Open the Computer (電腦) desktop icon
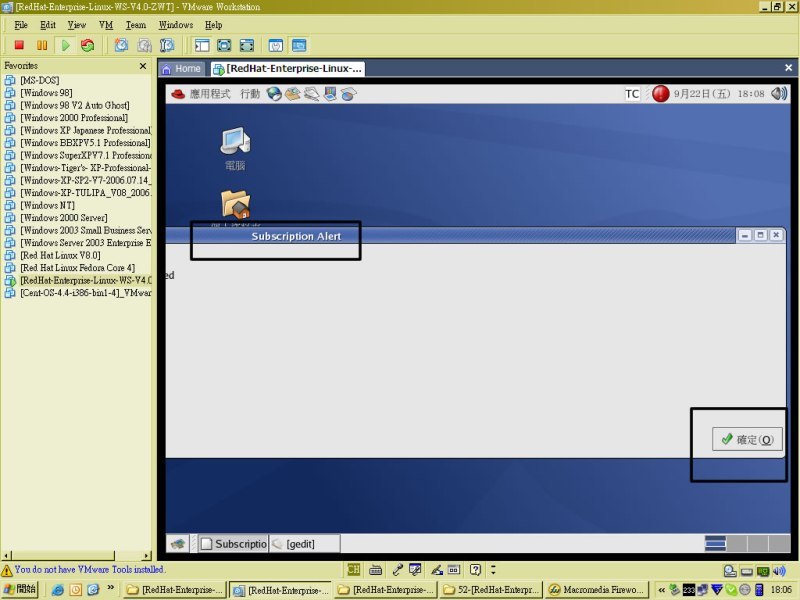 [235, 148]
